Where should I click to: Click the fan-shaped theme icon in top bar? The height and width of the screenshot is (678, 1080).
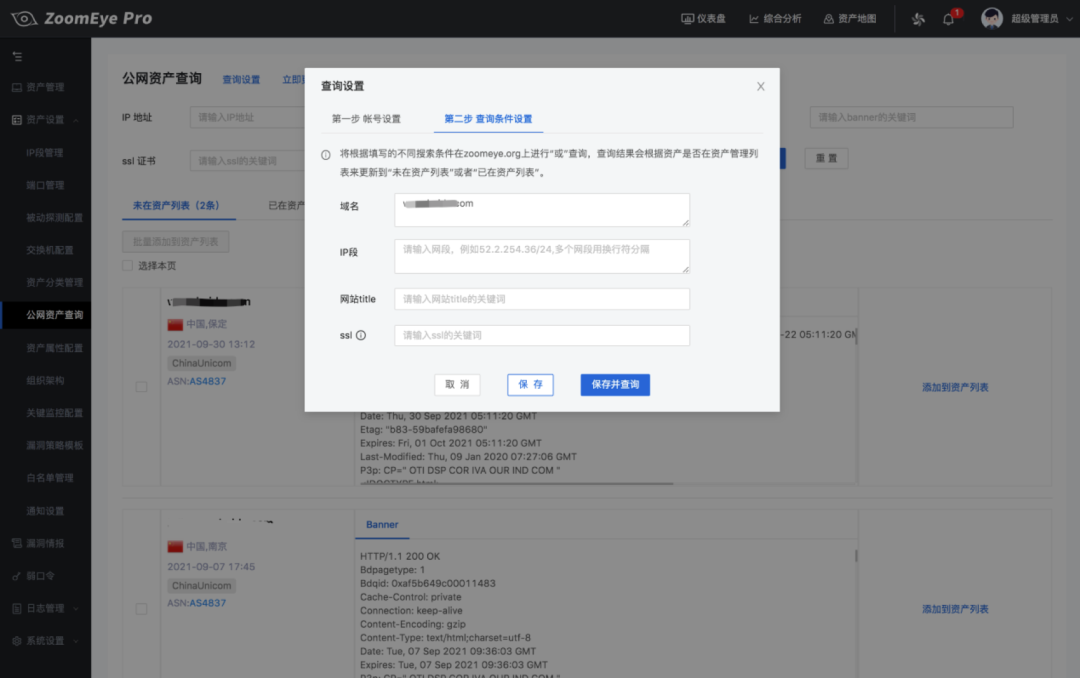918,19
